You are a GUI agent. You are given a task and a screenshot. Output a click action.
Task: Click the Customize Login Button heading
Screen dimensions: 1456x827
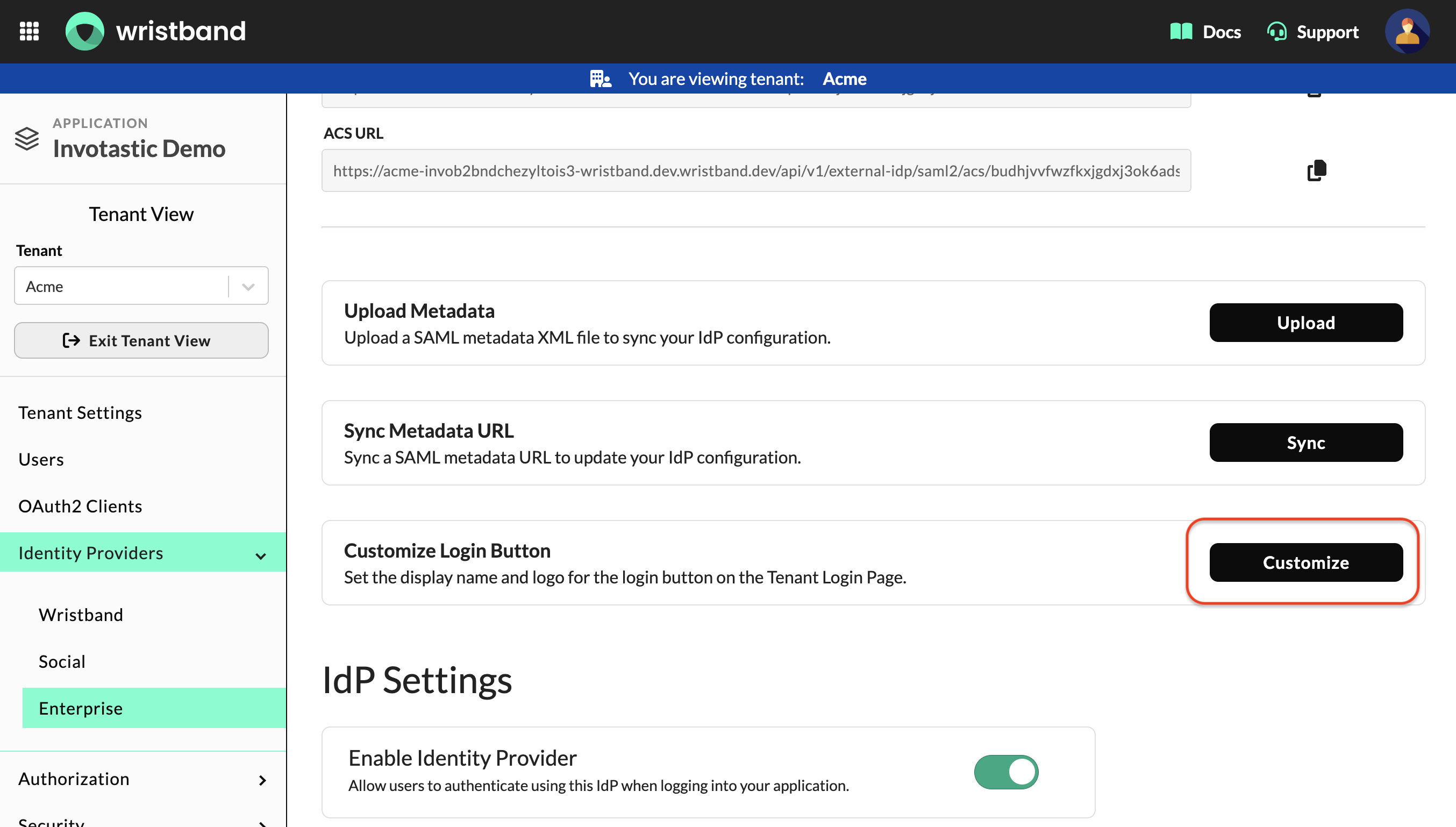(447, 551)
